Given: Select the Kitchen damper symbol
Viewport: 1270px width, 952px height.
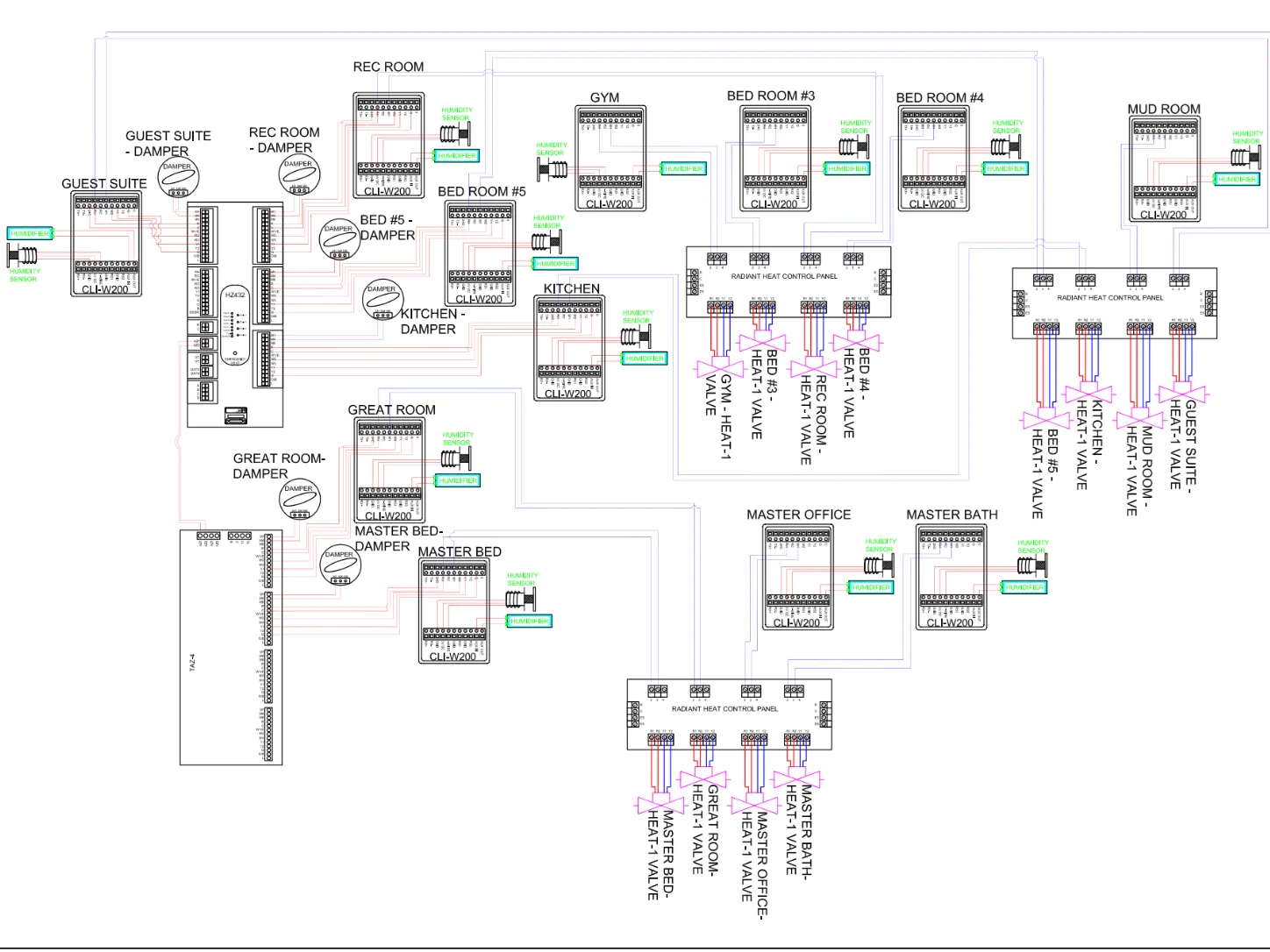Looking at the screenshot, I should point(382,300).
